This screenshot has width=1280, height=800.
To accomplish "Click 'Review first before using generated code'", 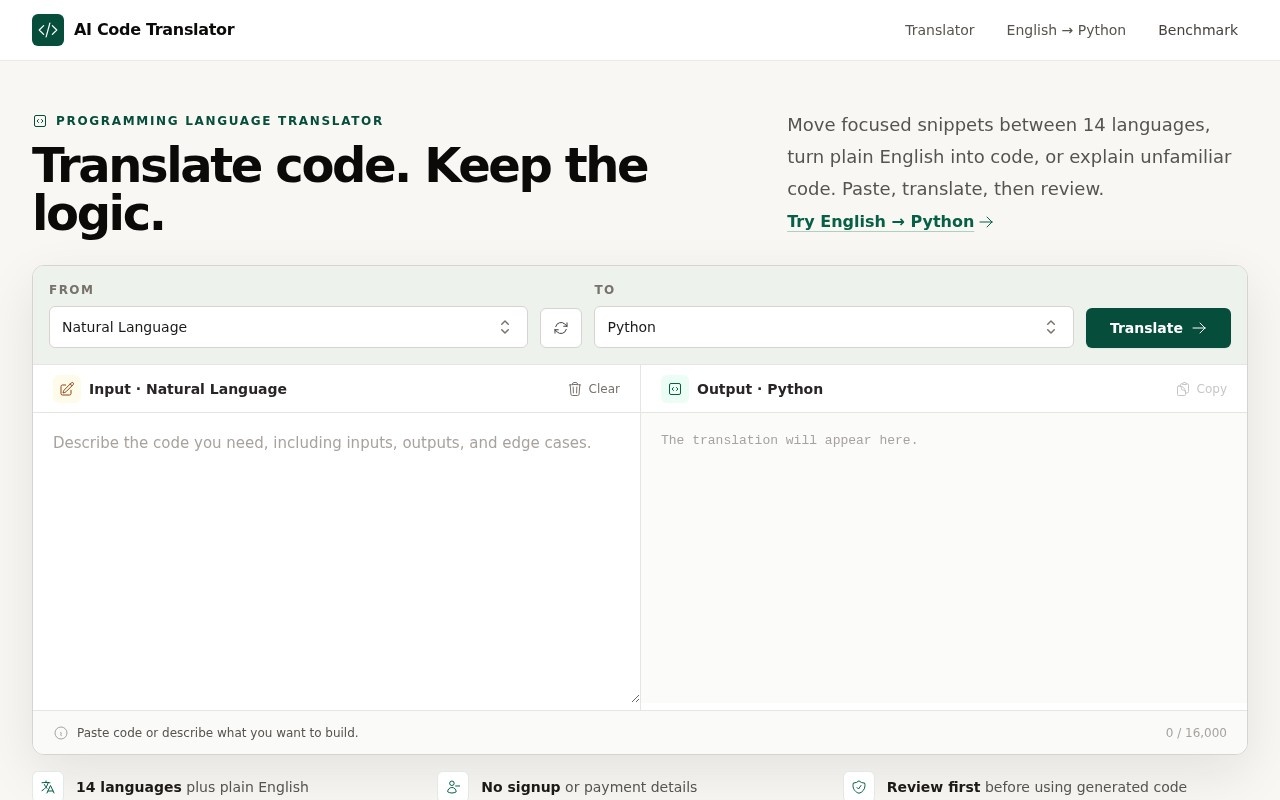I will (x=1037, y=787).
